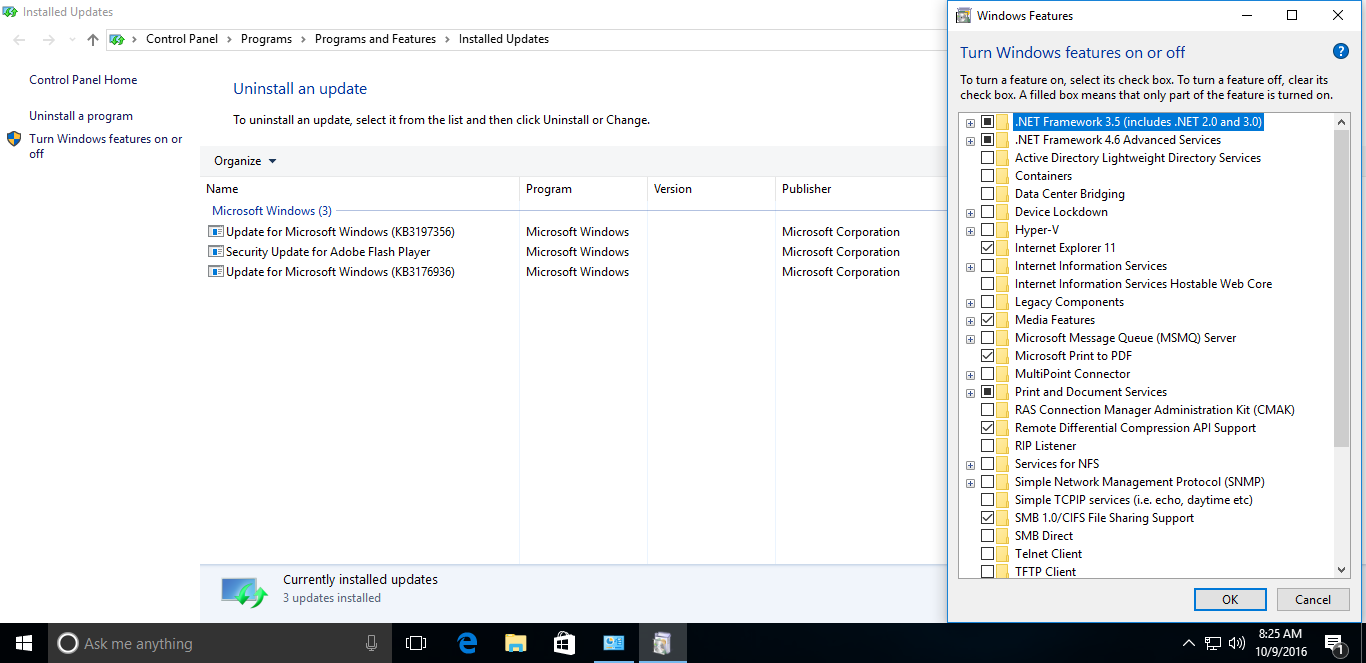Check the Containers feature checkbox
The width and height of the screenshot is (1366, 663).
[988, 176]
